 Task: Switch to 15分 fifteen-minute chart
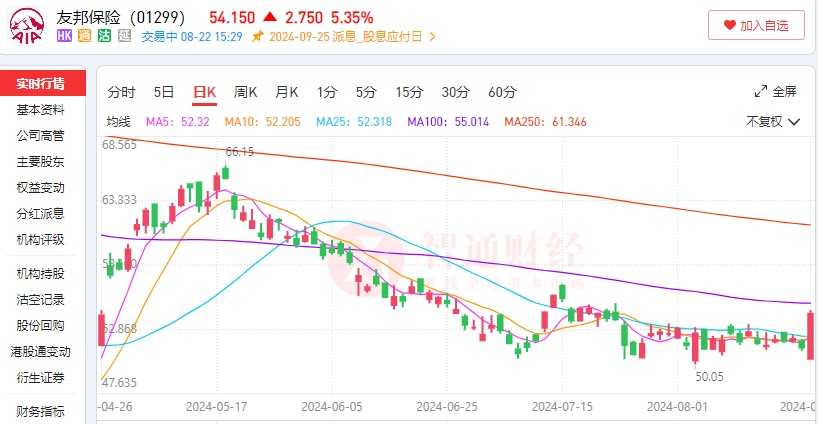(x=409, y=92)
